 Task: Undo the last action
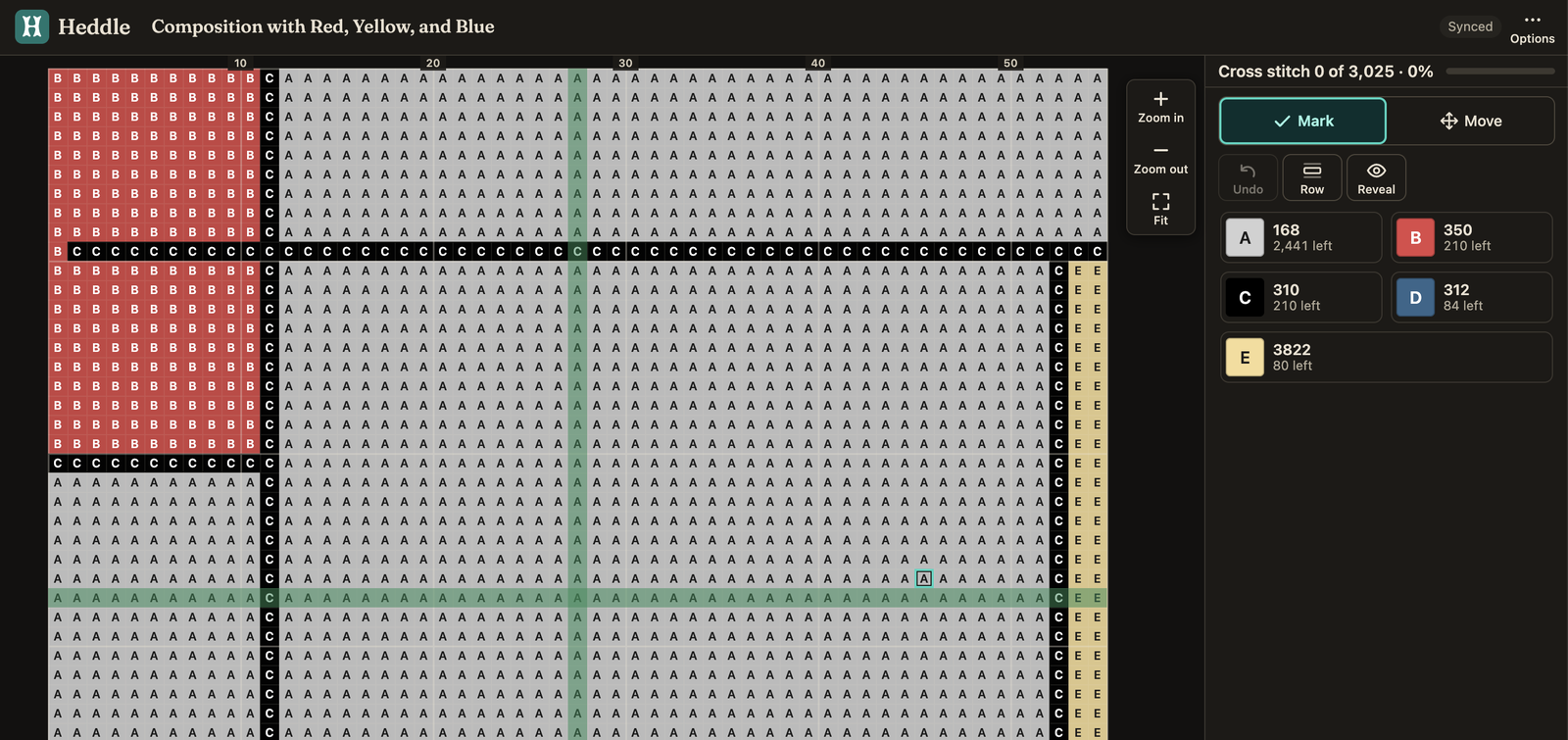[1248, 177]
